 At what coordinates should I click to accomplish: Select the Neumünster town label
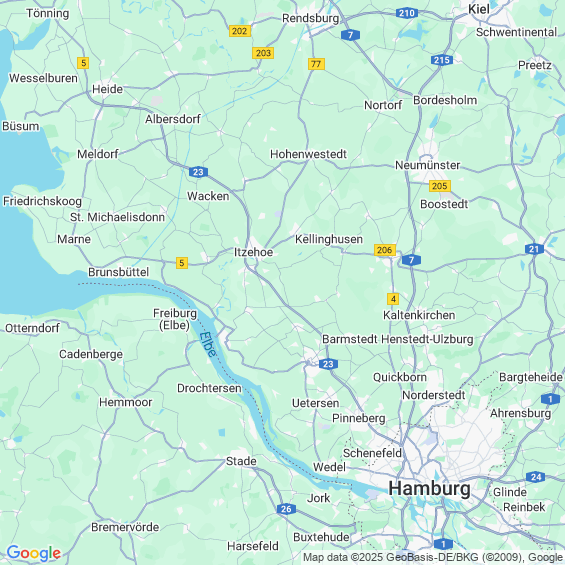[428, 165]
